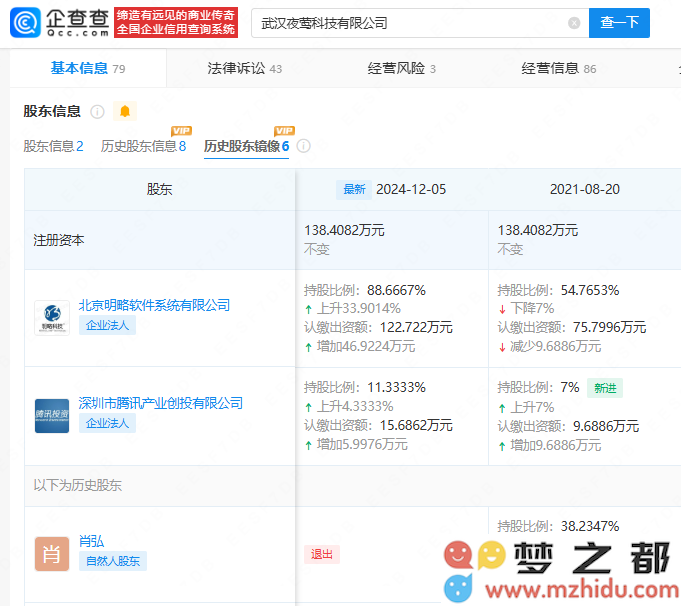
Task: Switch to the 经营信息 tab
Action: pos(559,68)
